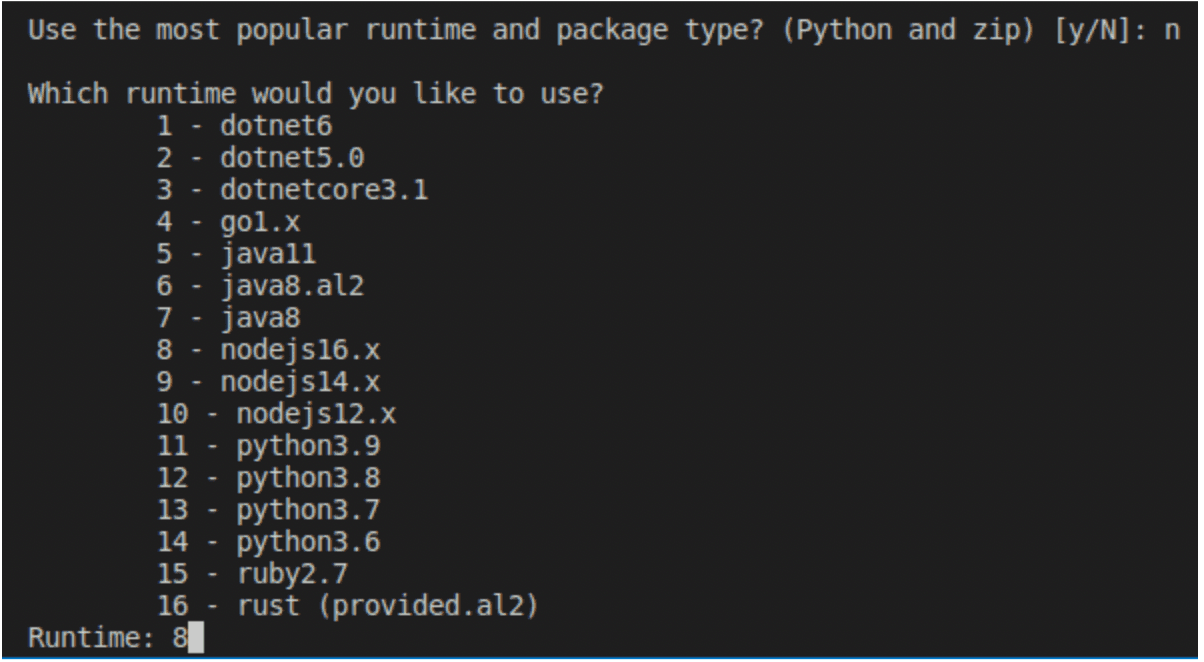This screenshot has height=662, width=1204.
Task: Select the "4 - go1.x" runtime line
Action: (x=228, y=222)
